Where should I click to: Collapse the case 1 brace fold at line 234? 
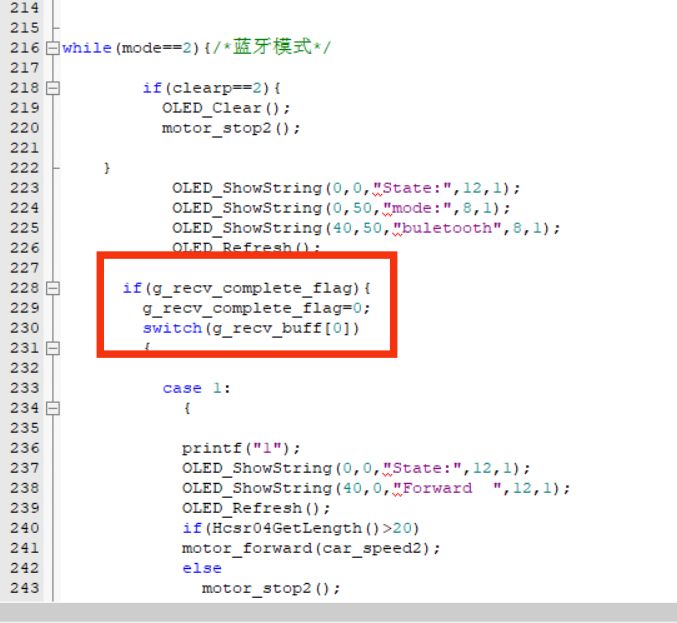[53, 408]
